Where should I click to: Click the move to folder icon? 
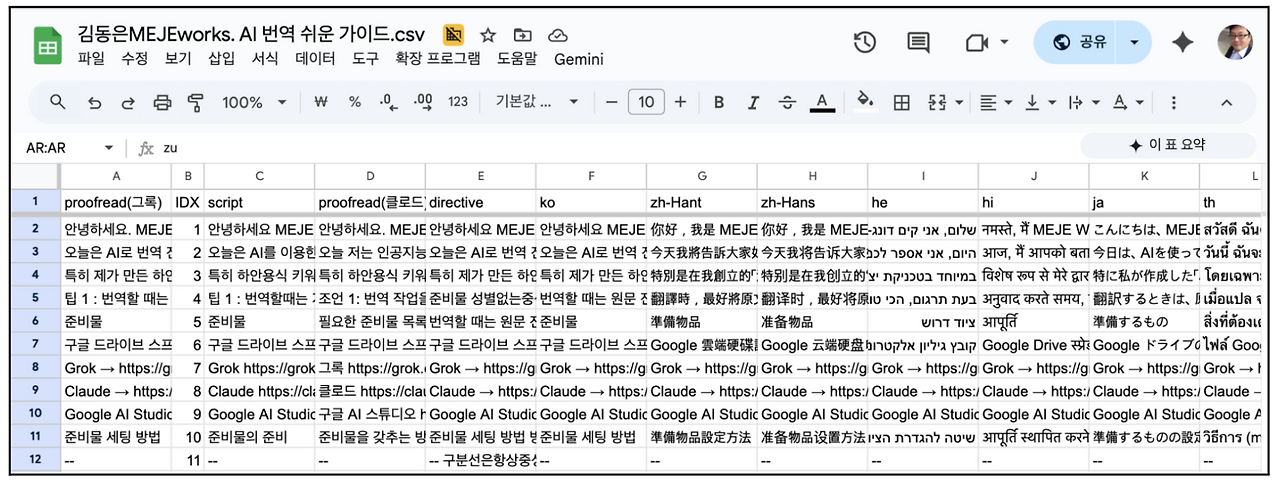point(523,34)
